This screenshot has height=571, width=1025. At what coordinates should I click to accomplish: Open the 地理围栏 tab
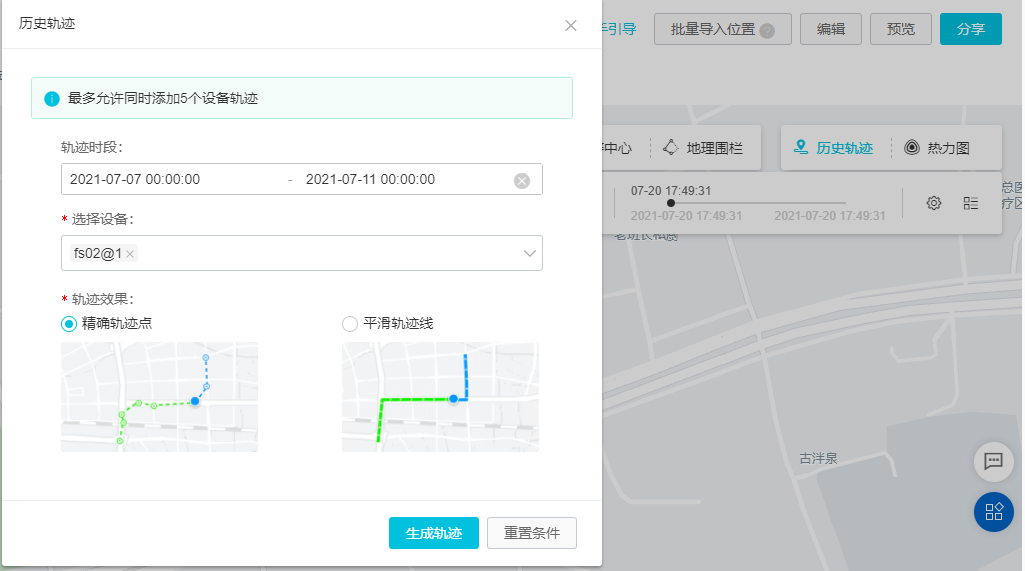711,148
